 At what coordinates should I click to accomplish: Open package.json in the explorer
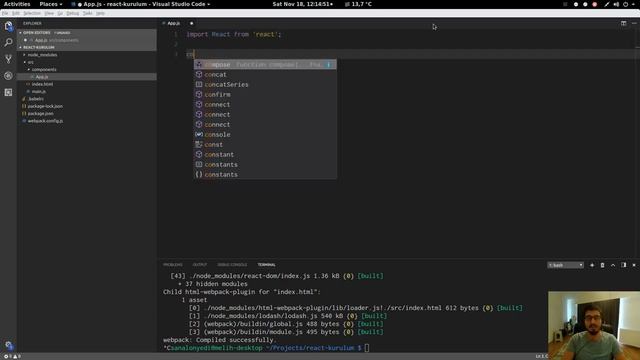click(40, 113)
